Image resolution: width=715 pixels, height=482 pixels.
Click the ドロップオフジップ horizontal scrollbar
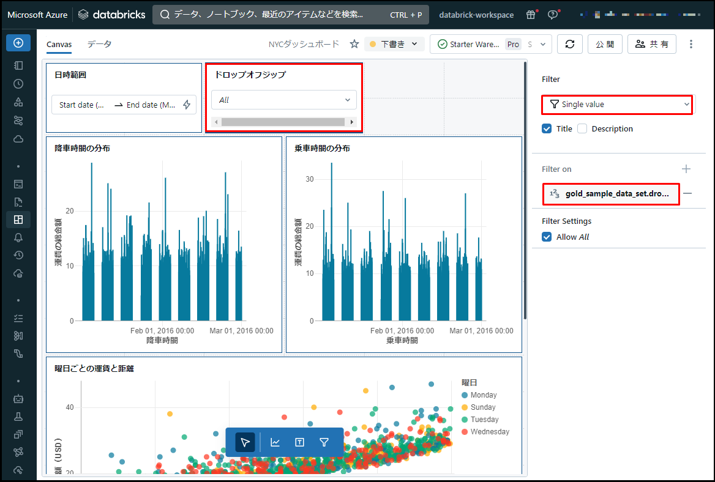click(x=284, y=122)
